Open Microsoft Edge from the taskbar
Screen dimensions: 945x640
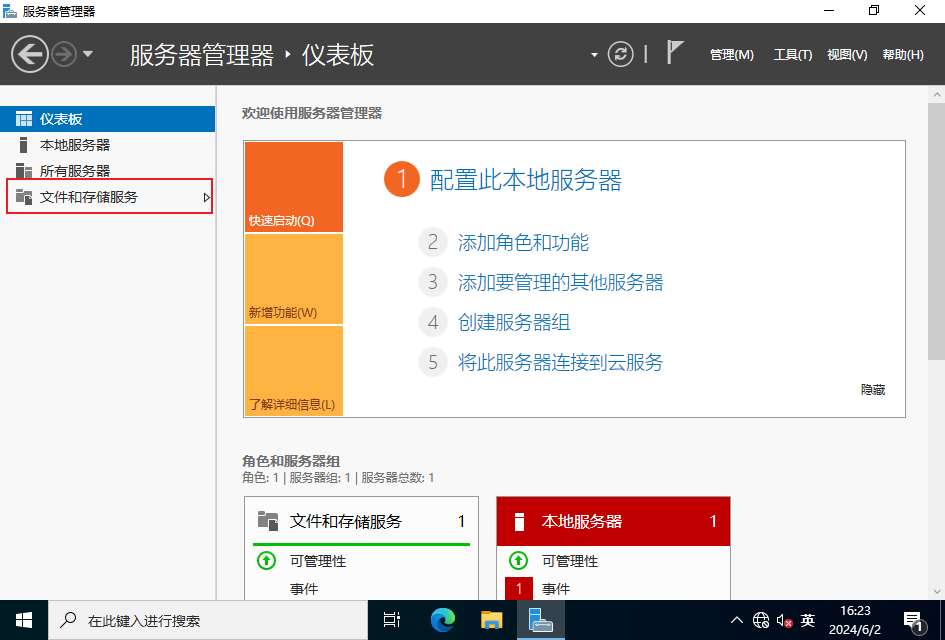click(x=443, y=620)
